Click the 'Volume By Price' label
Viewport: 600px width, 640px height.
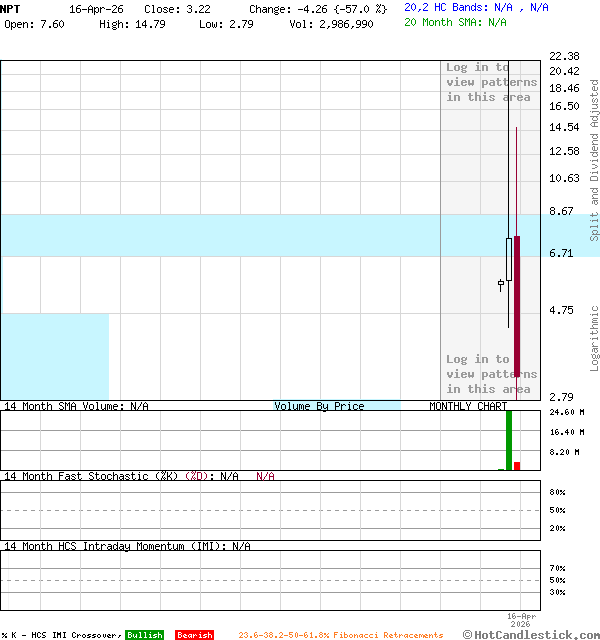coord(319,406)
